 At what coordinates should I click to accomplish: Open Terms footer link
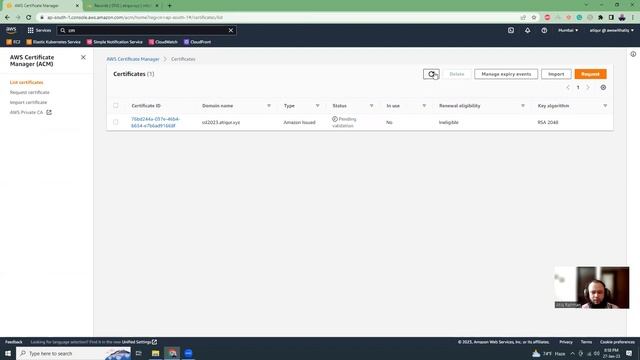click(586, 342)
